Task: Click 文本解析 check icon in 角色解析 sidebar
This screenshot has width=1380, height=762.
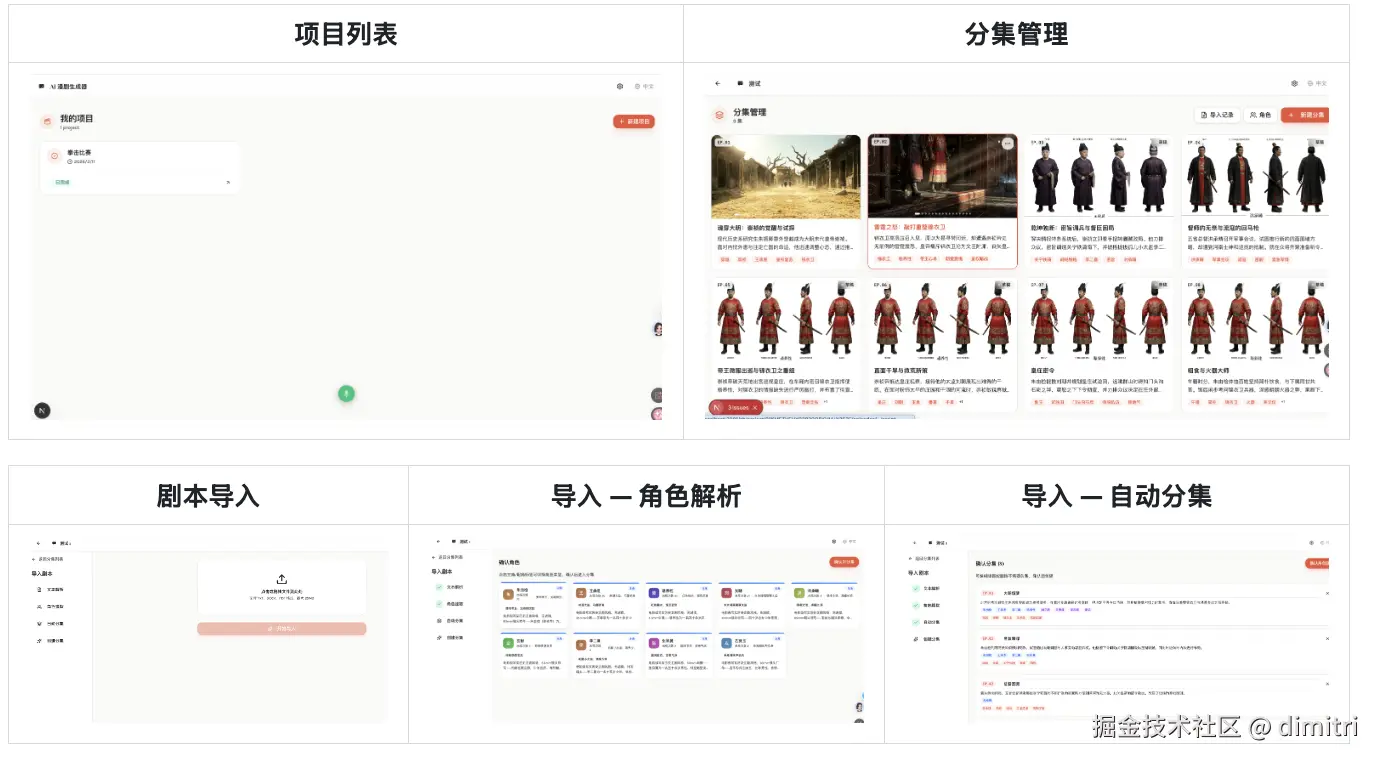Action: pos(439,587)
